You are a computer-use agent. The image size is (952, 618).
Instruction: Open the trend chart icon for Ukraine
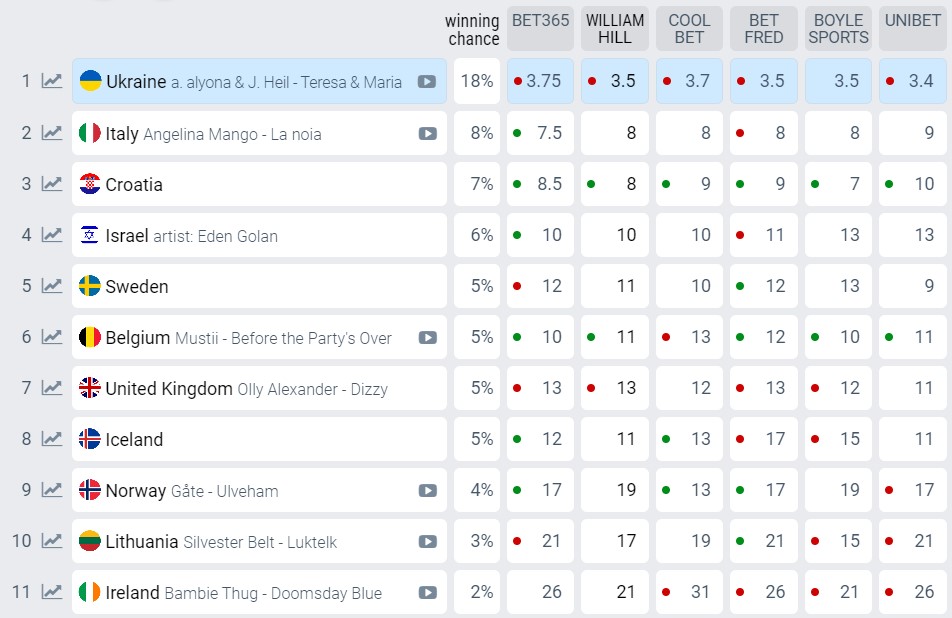pos(51,81)
